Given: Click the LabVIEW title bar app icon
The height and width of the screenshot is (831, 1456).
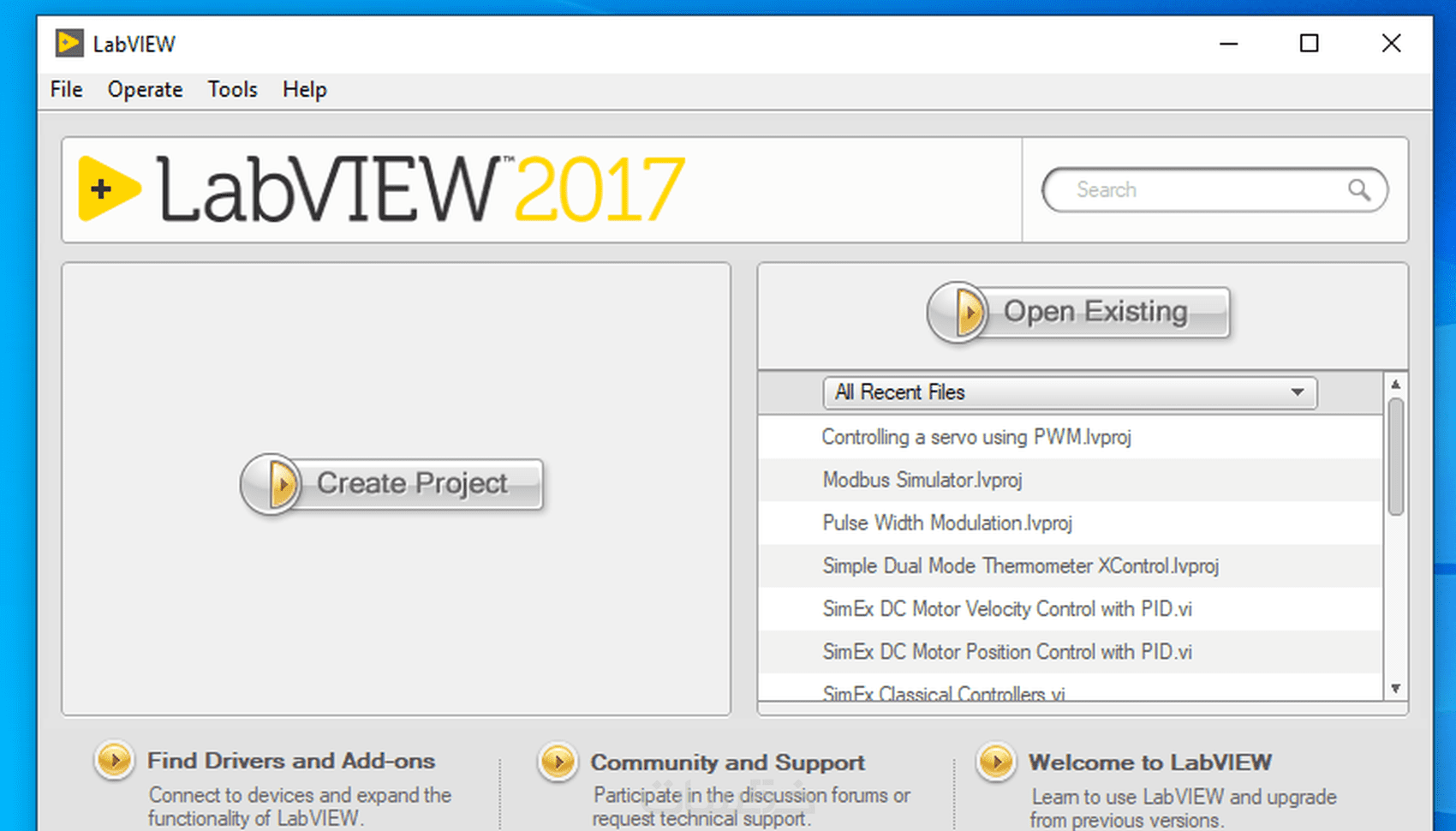Looking at the screenshot, I should click(x=69, y=43).
